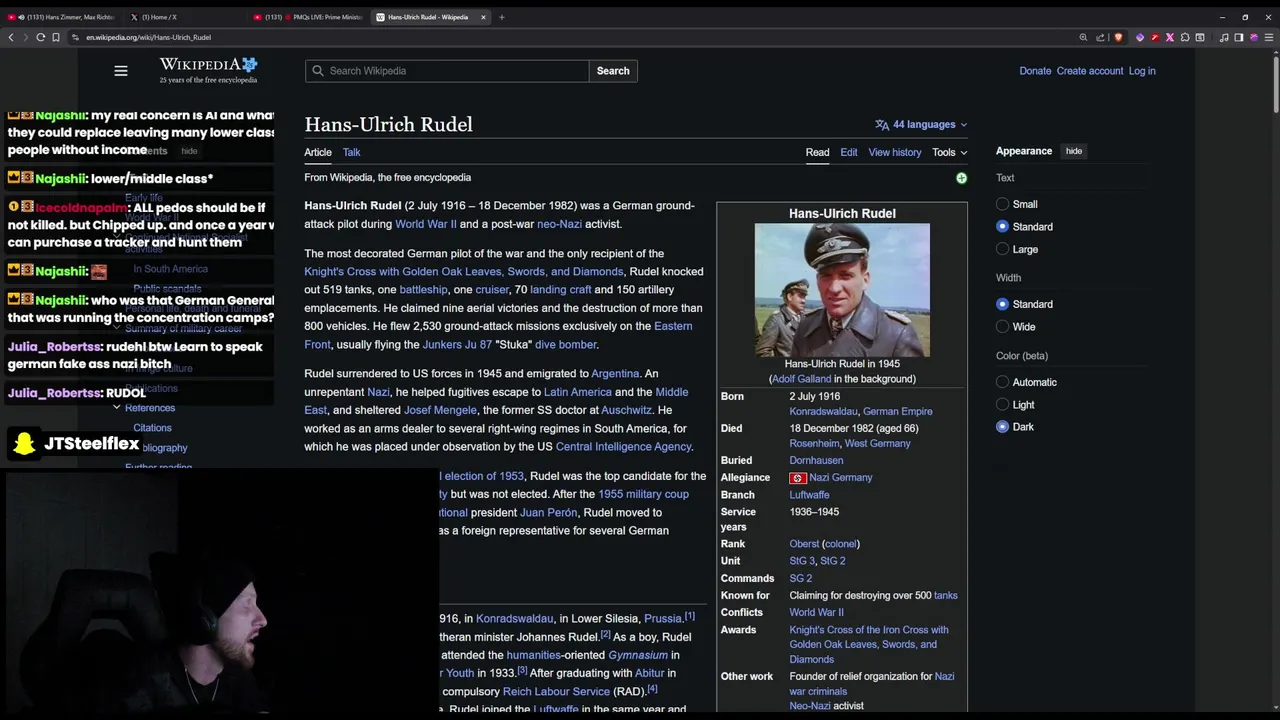1280x720 pixels.
Task: Open Wikipedia main menu hamburger icon
Action: 121,71
